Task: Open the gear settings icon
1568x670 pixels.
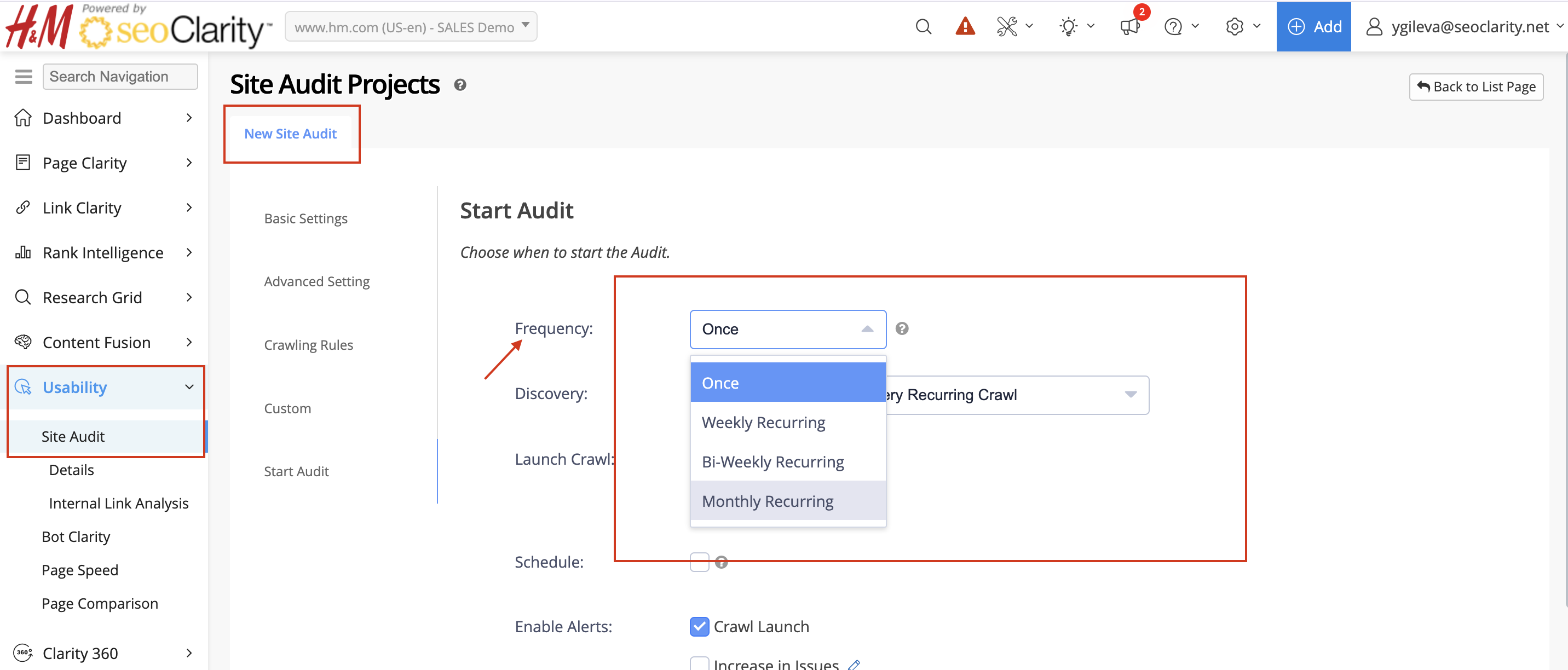Action: [1235, 27]
